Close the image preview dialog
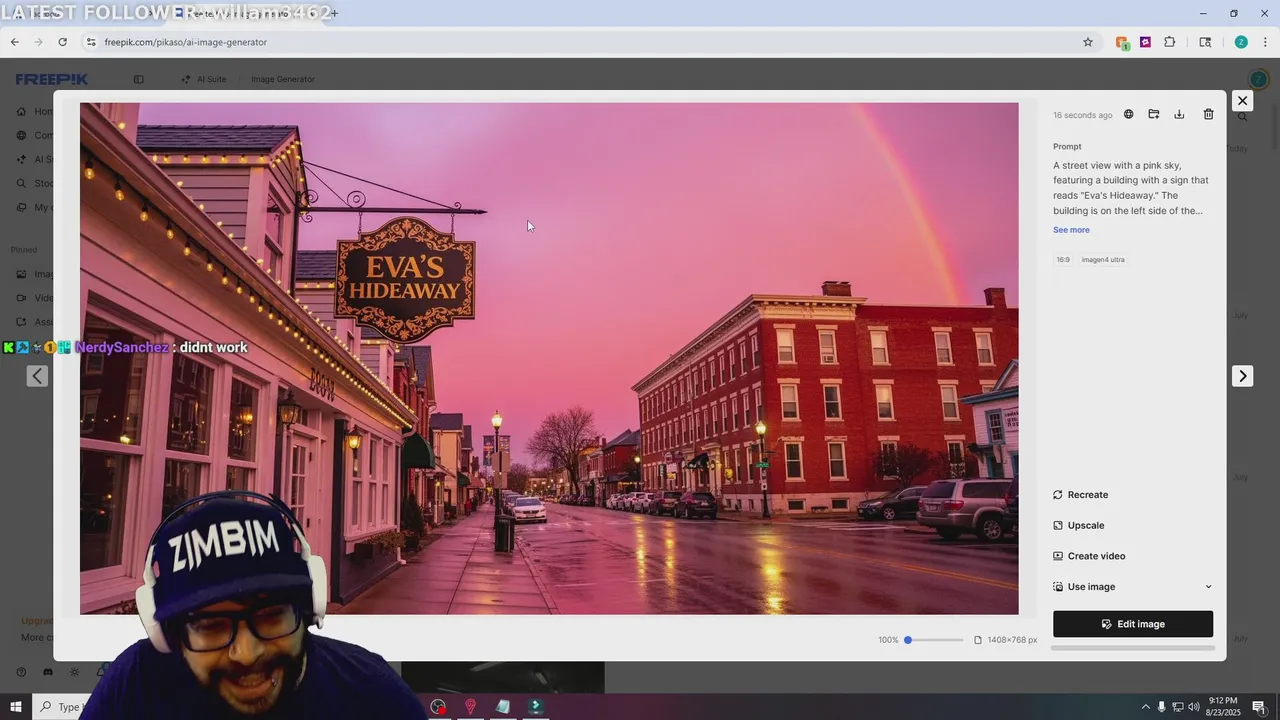Image resolution: width=1280 pixels, height=720 pixels. [x=1242, y=101]
